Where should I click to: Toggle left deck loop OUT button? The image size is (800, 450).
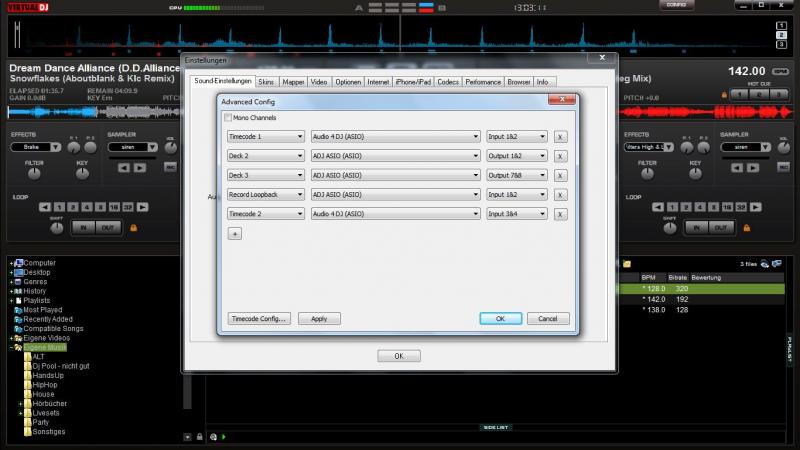(108, 228)
